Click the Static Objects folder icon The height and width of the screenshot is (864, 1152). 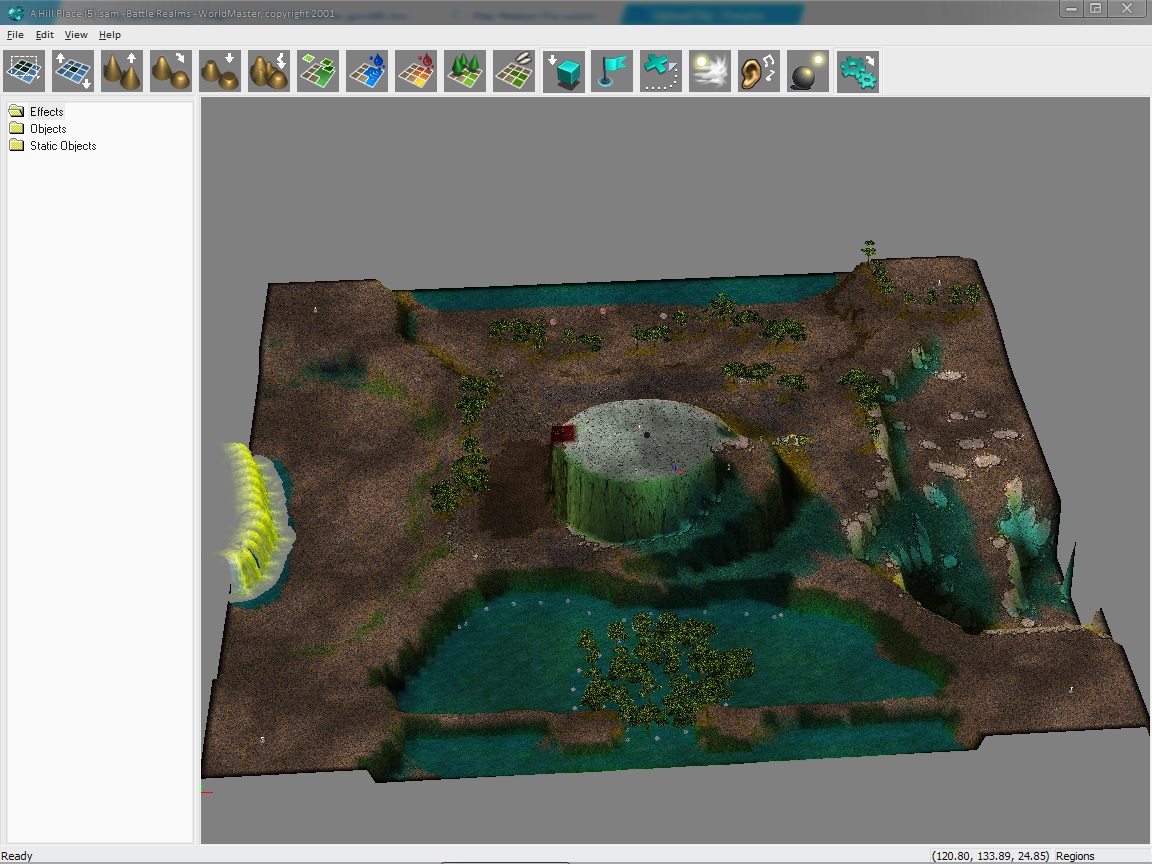point(16,145)
